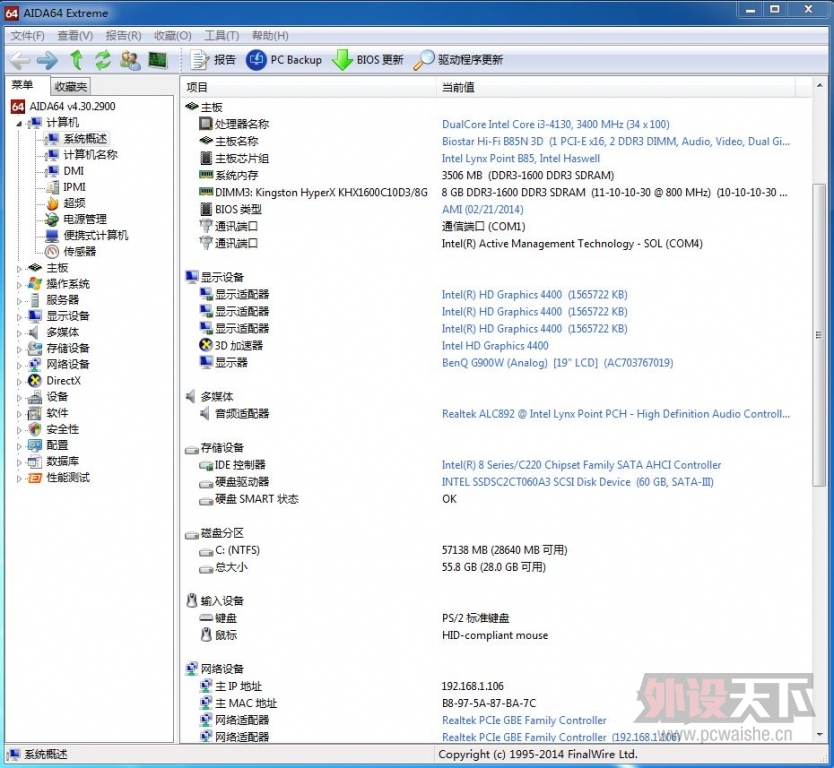The width and height of the screenshot is (834, 768).
Task: Expand the 显示设备 tree branch
Action: click(x=19, y=317)
